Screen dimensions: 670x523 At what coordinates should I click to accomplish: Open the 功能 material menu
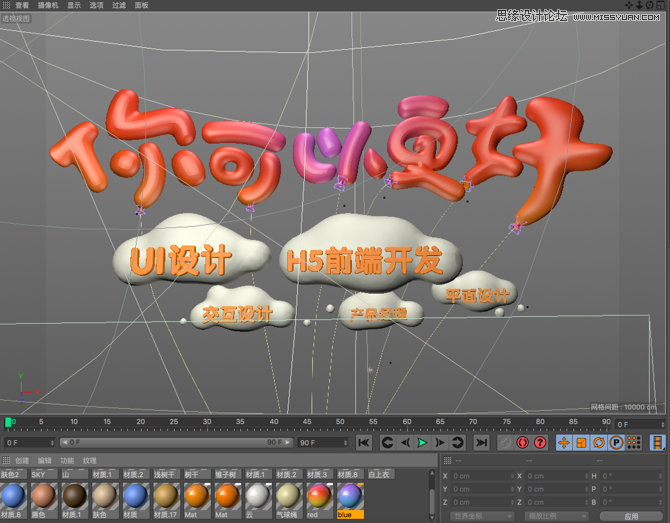pos(67,460)
